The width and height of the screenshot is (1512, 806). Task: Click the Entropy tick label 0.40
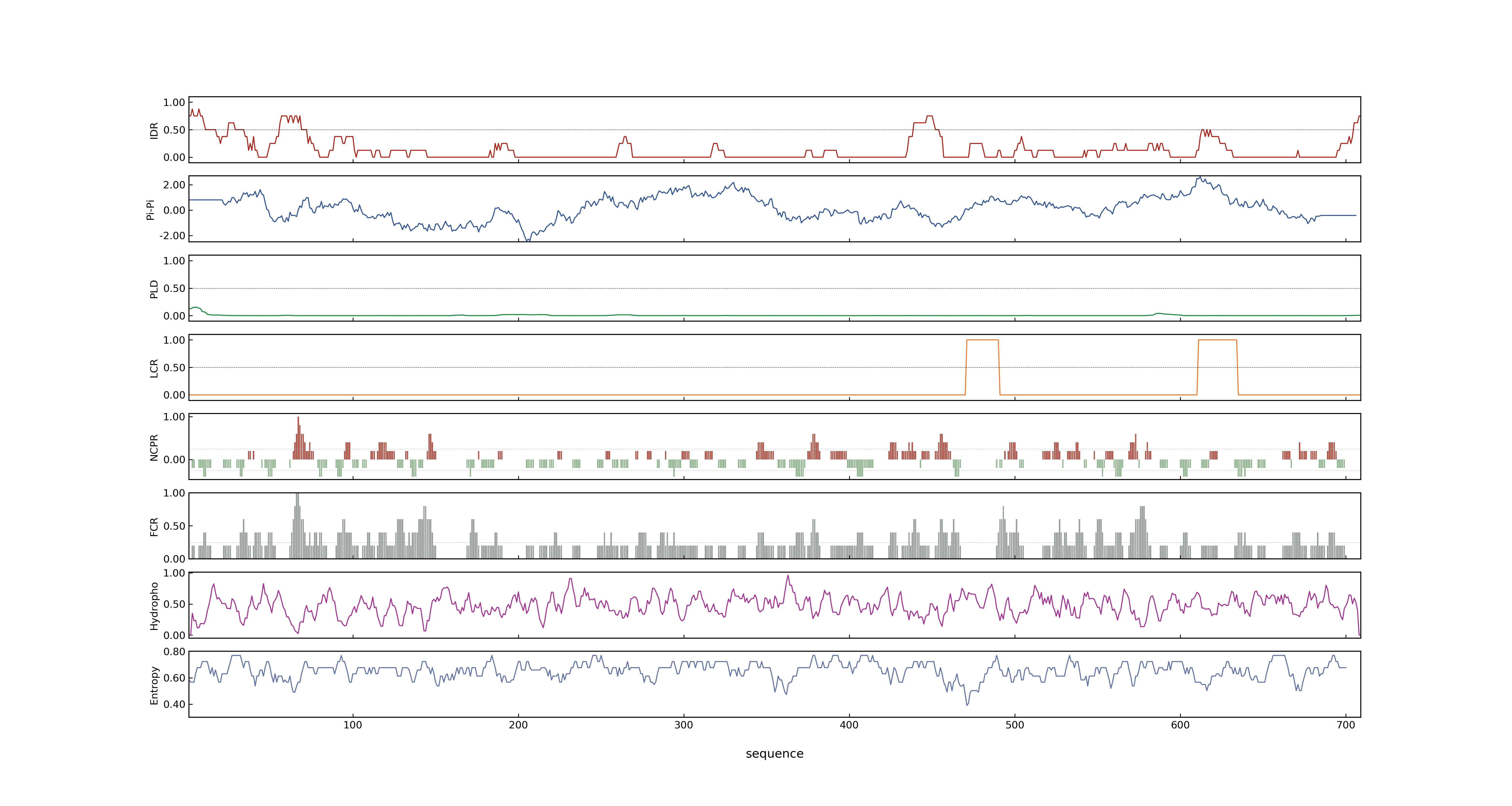click(174, 704)
